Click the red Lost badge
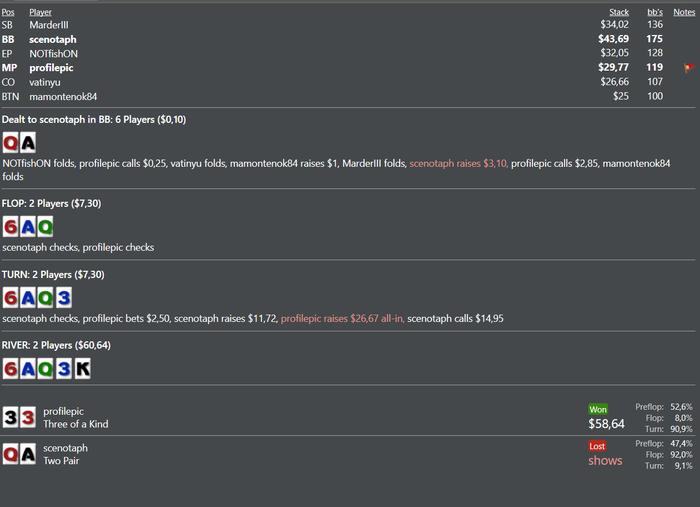The height and width of the screenshot is (507, 700). (597, 446)
